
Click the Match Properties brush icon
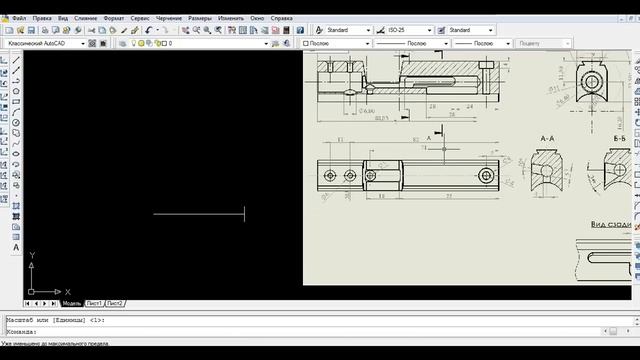[124, 30]
